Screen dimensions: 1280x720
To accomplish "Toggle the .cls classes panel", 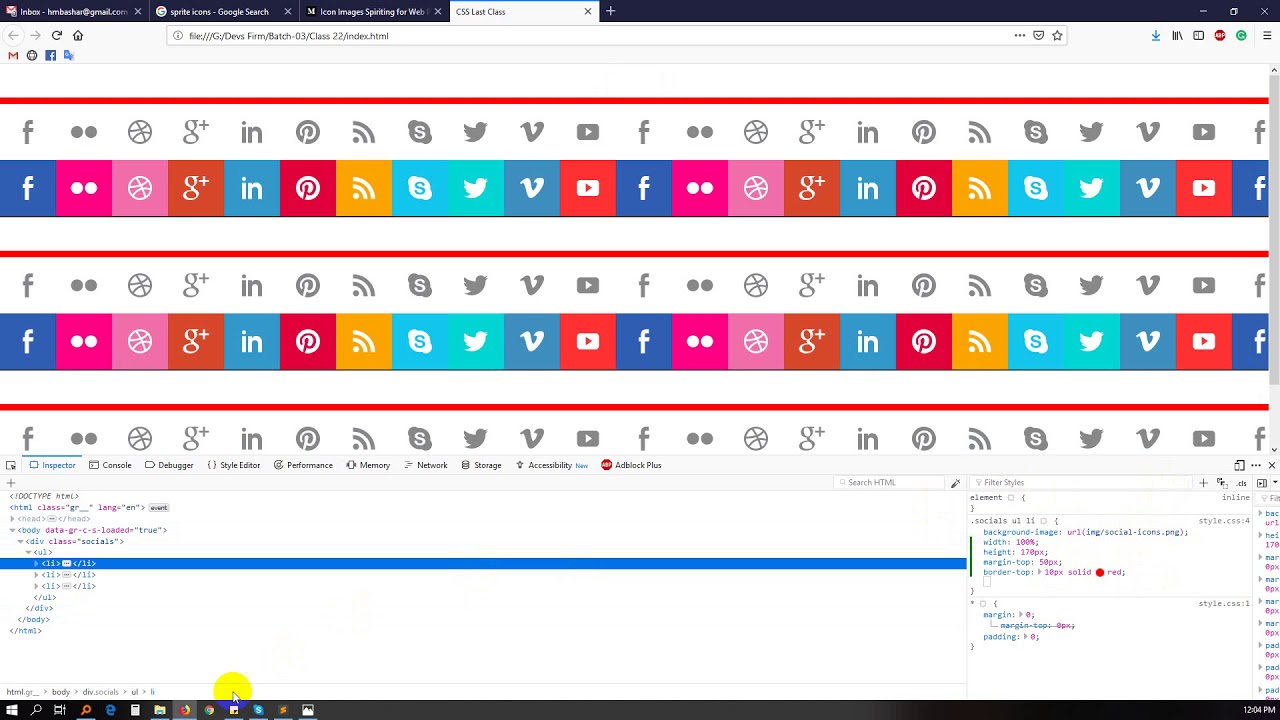I will 1241,483.
